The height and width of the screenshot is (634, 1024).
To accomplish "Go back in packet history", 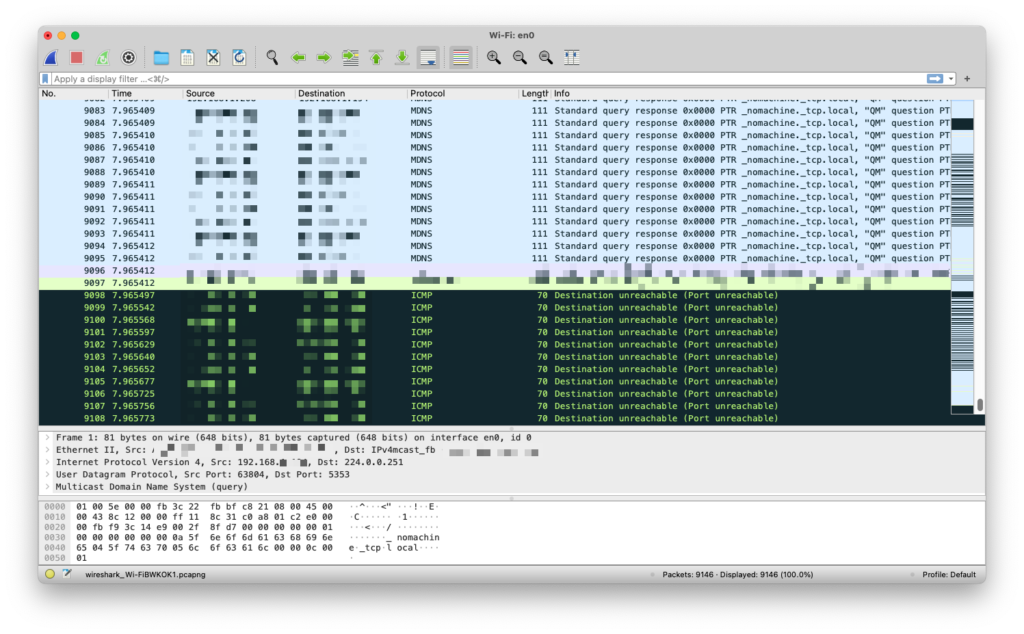I will coord(298,57).
